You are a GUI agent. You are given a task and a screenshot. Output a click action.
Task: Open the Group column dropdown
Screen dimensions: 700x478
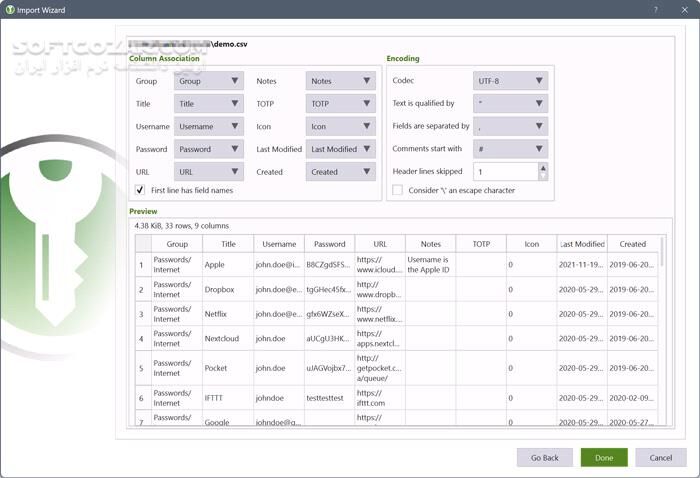[x=209, y=81]
